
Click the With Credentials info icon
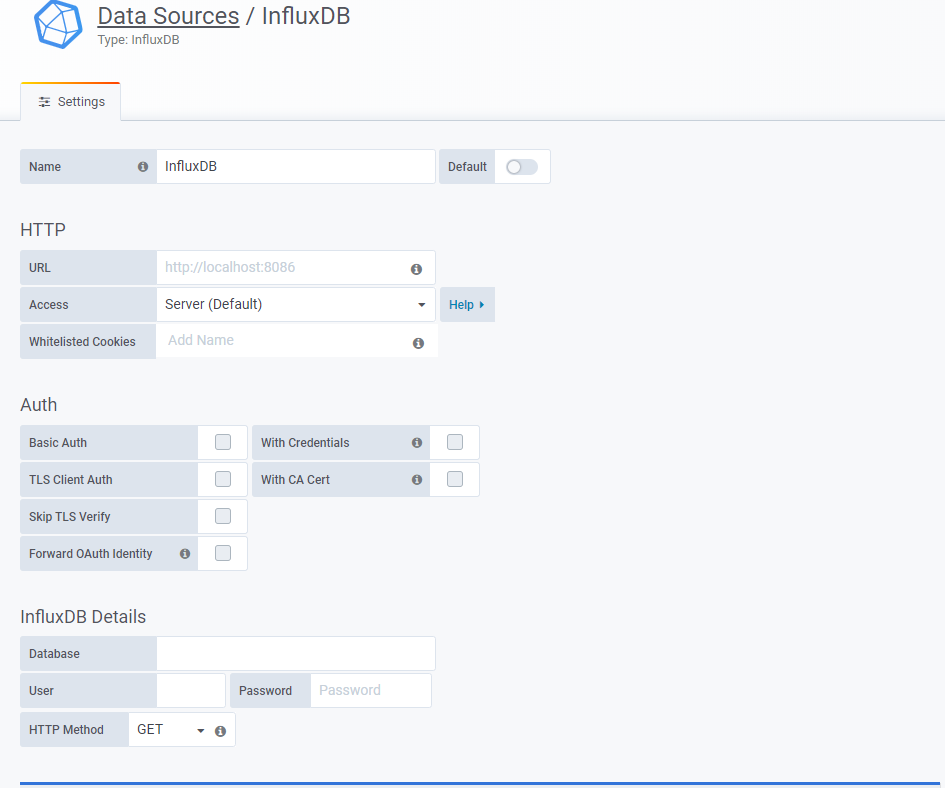pyautogui.click(x=417, y=443)
